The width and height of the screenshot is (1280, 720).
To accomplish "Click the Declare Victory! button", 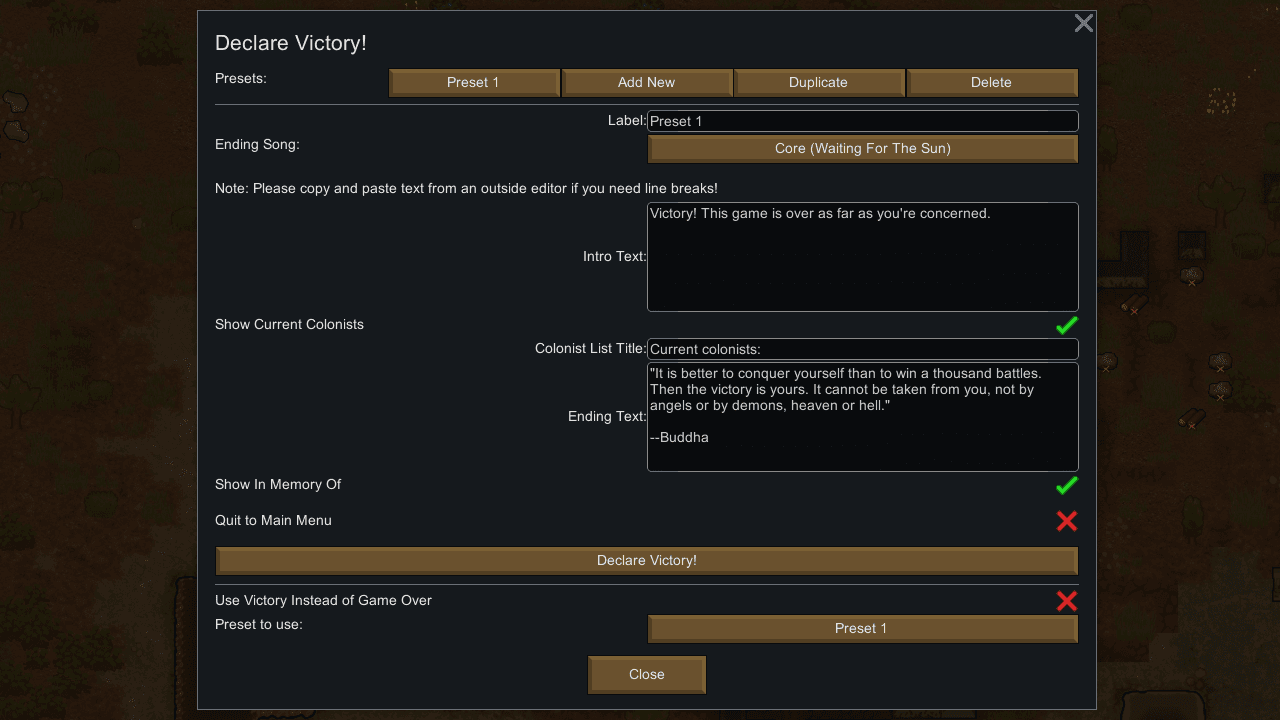I will click(x=647, y=561).
